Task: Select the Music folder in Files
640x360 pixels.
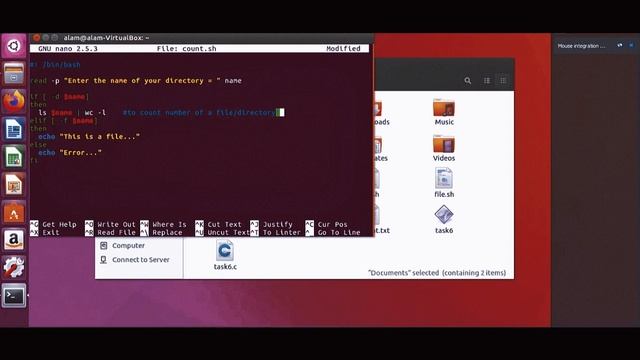Action: click(x=444, y=112)
